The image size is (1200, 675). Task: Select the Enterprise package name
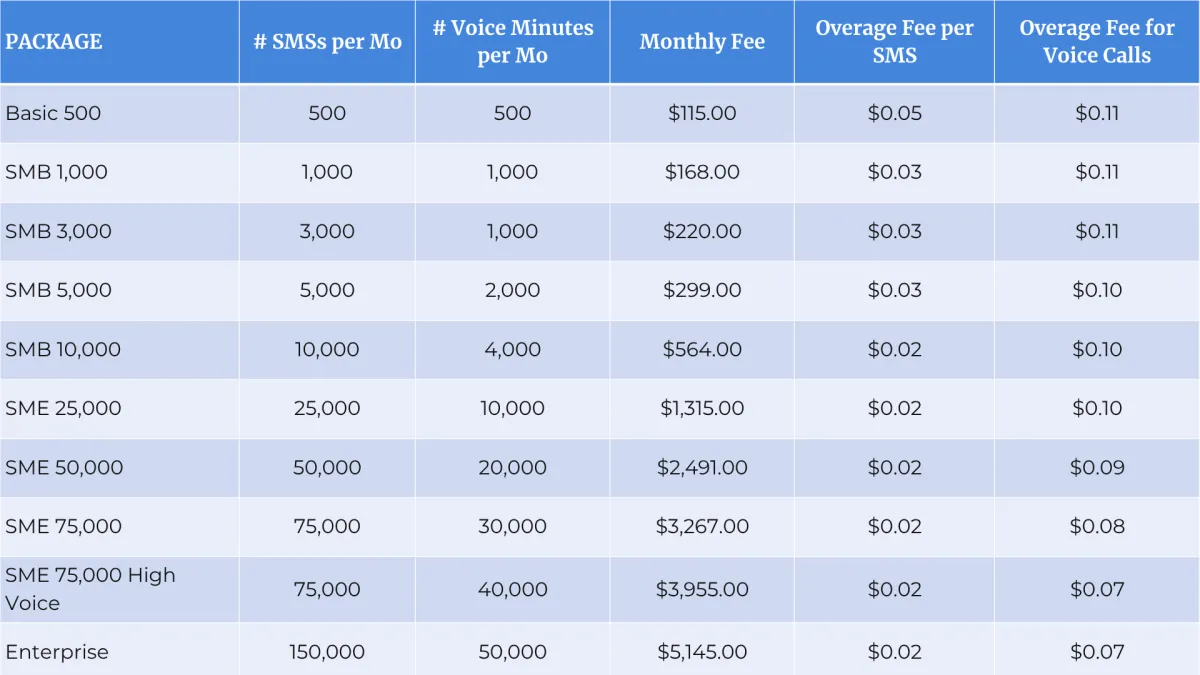(57, 652)
